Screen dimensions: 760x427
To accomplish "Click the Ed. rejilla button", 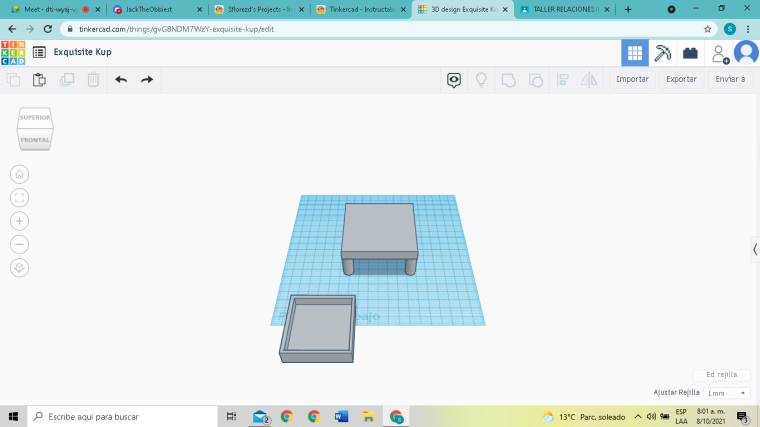I will pyautogui.click(x=721, y=375).
